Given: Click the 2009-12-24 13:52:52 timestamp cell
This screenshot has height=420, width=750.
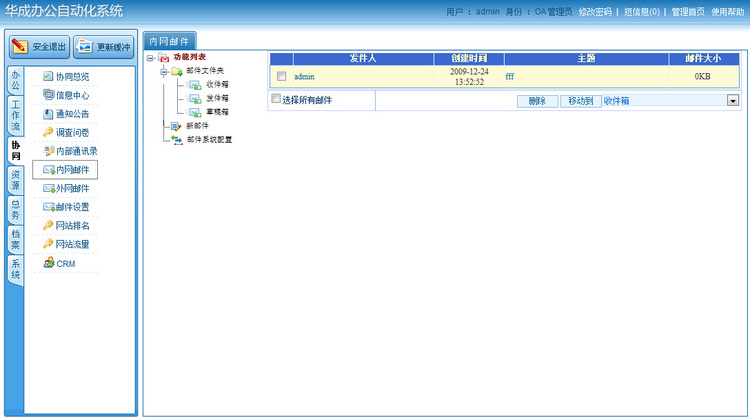Looking at the screenshot, I should [x=469, y=77].
